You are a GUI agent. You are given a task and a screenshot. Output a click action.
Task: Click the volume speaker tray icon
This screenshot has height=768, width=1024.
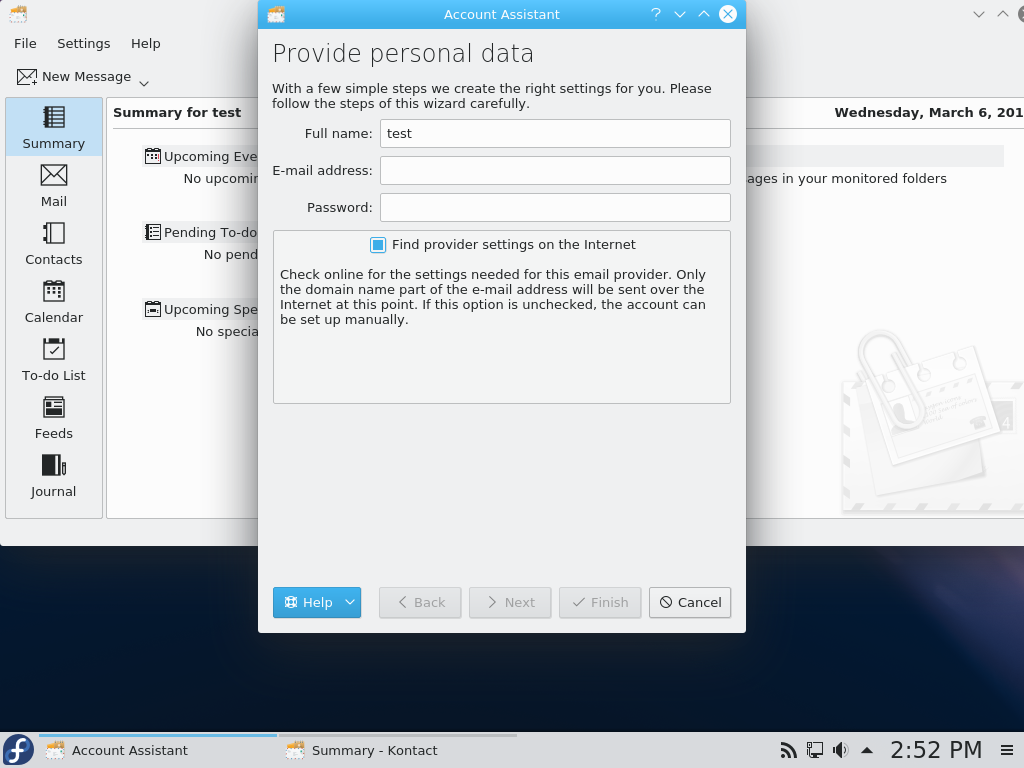click(840, 750)
